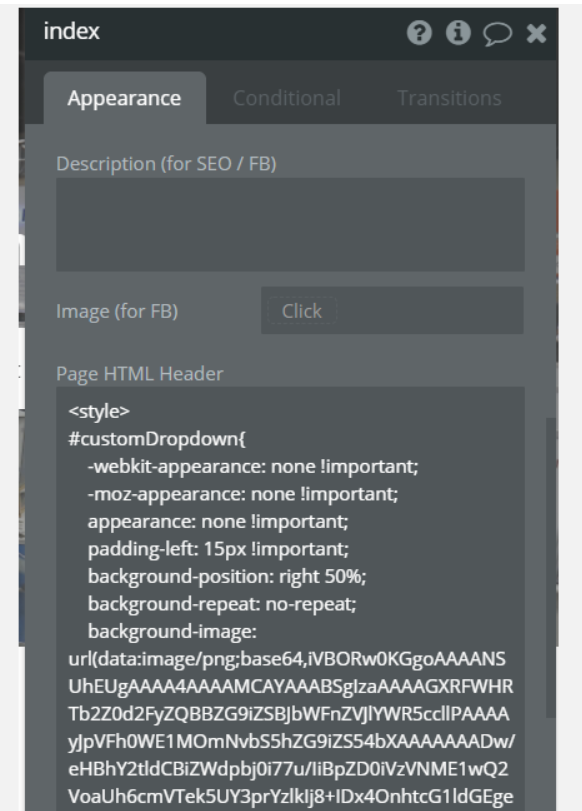Screen dimensions: 582x811
Task: Open the Conditional tab
Action: (x=287, y=98)
